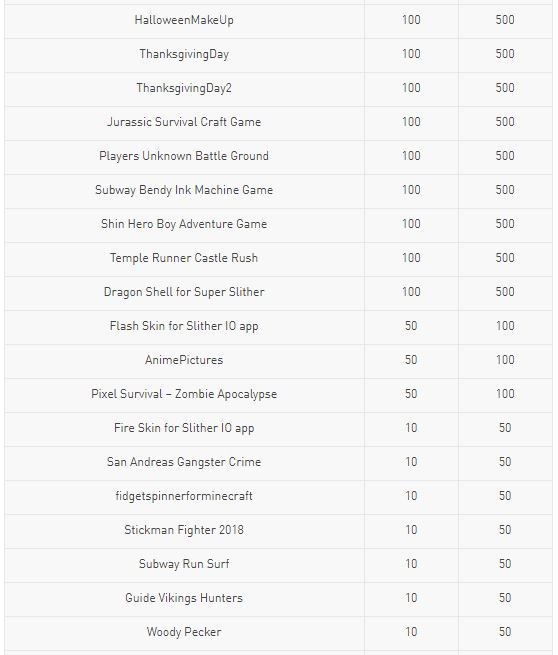Click fidgetspinnerforminecraft table entry
The width and height of the screenshot is (558, 655).
pyautogui.click(x=184, y=496)
